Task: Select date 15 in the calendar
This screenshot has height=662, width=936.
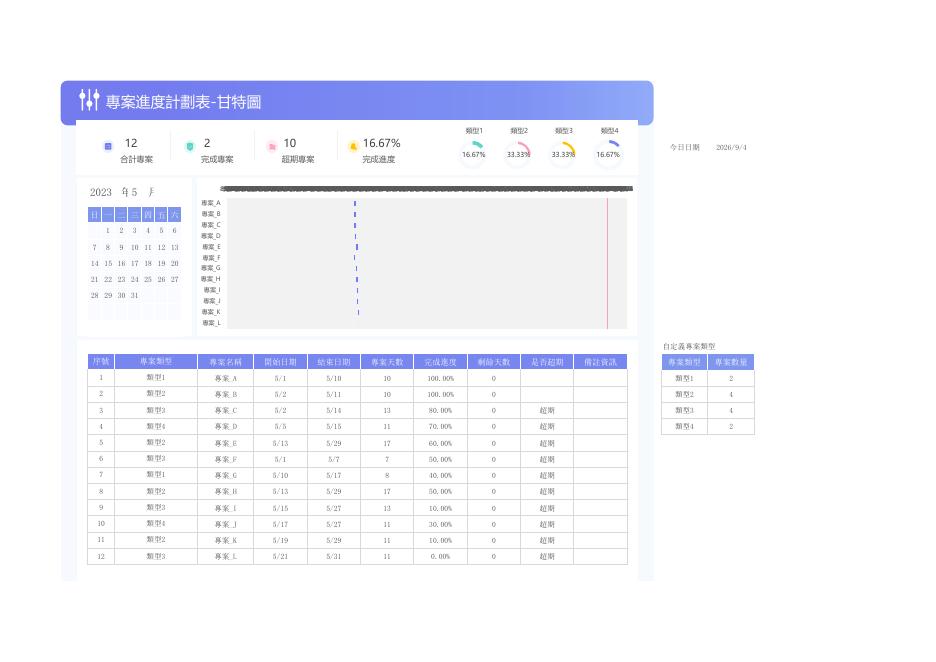Action: 108,263
